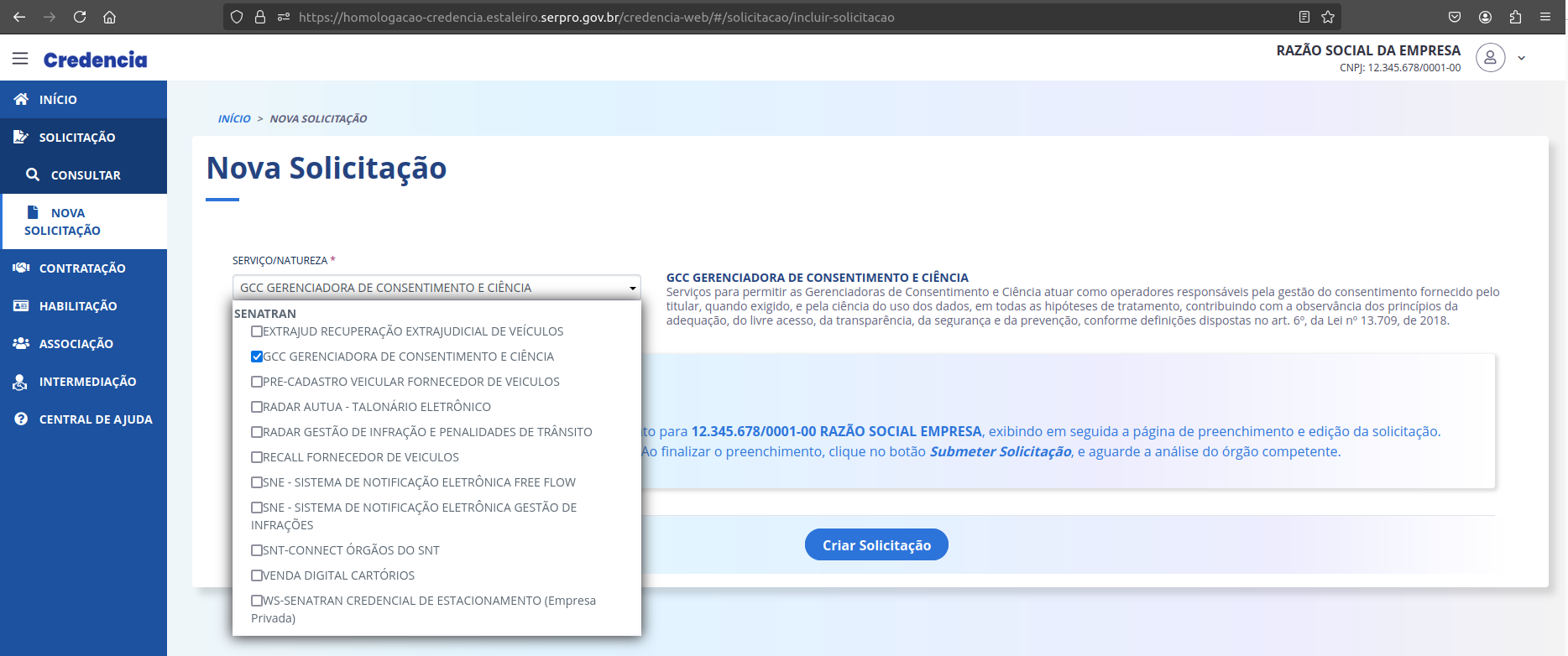Open reader view icon in address bar
The height and width of the screenshot is (656, 1568).
pyautogui.click(x=1304, y=17)
